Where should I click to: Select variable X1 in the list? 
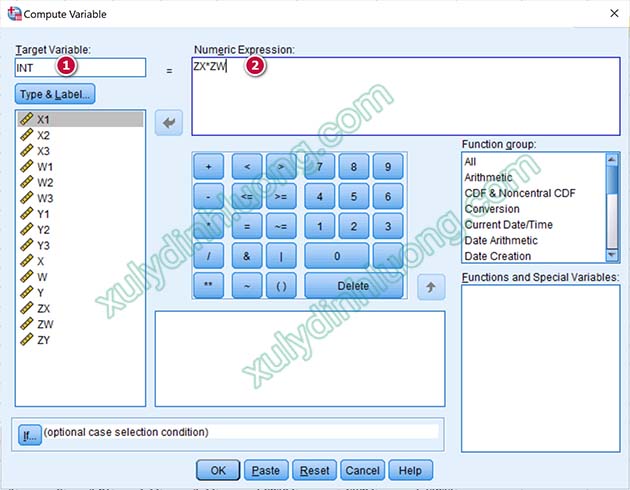[x=80, y=119]
